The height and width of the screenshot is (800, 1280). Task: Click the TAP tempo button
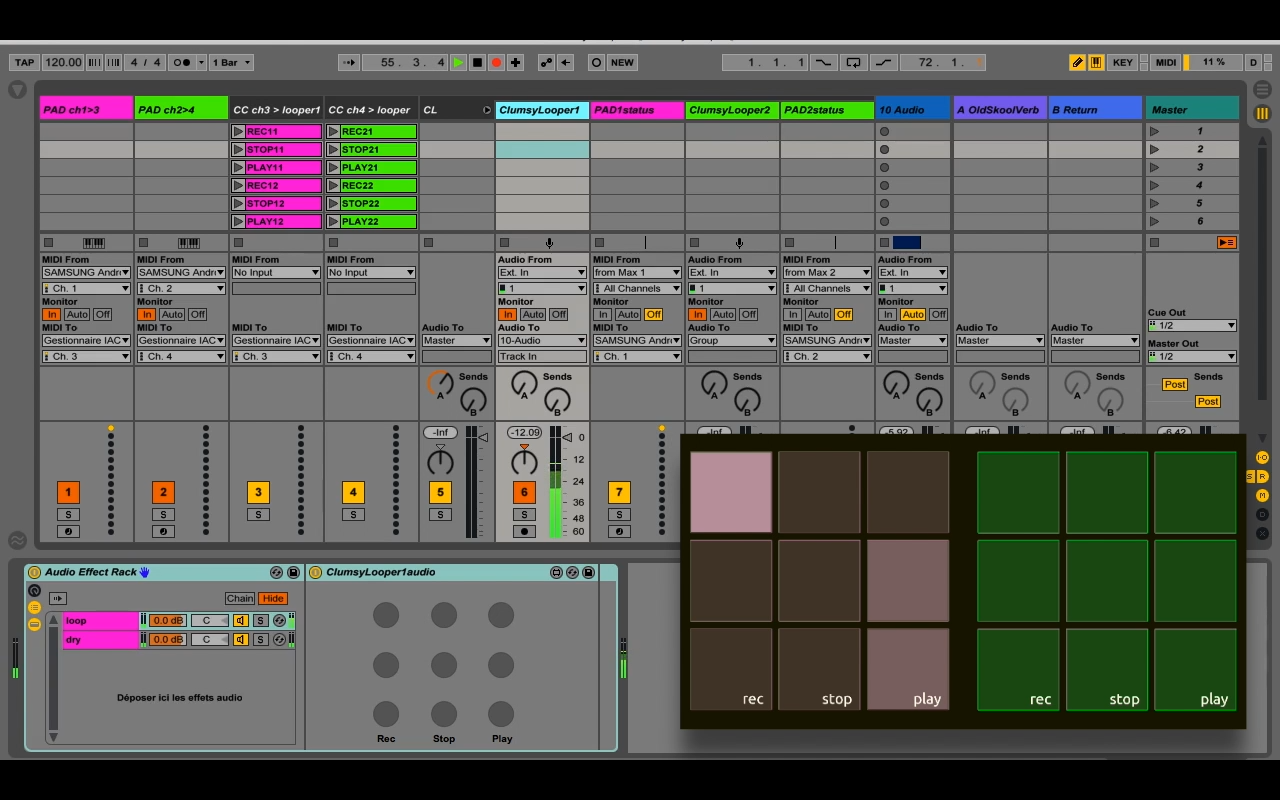click(24, 62)
